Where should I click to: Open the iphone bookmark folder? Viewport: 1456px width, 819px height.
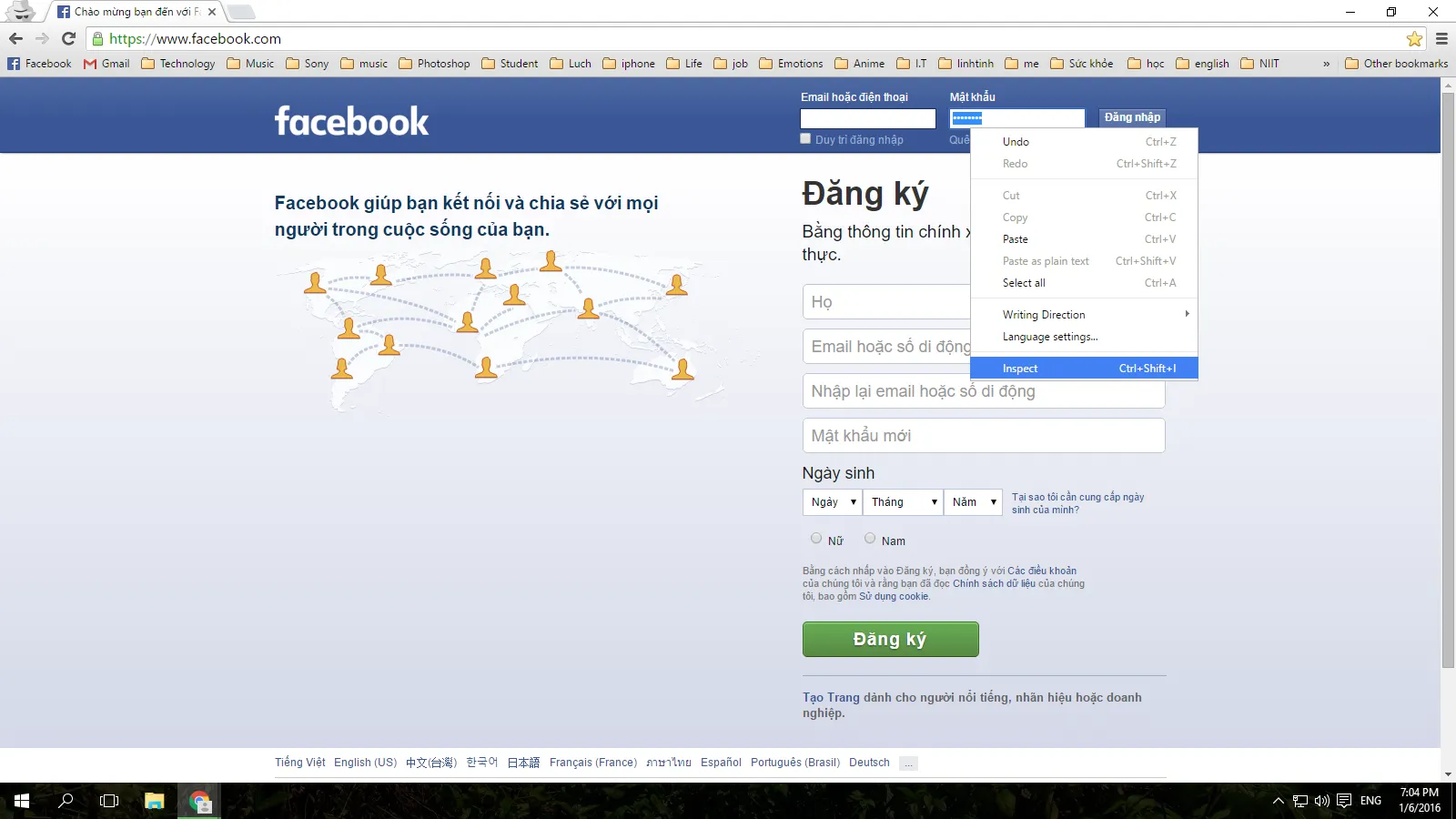pos(629,64)
